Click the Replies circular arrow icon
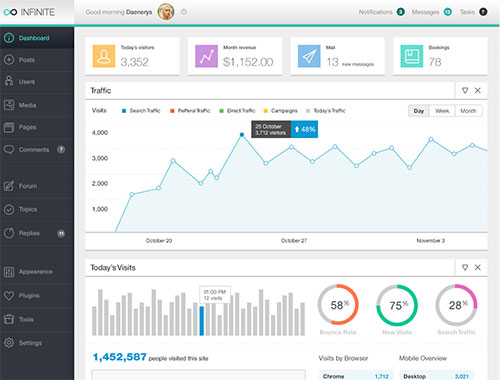 click(x=9, y=233)
